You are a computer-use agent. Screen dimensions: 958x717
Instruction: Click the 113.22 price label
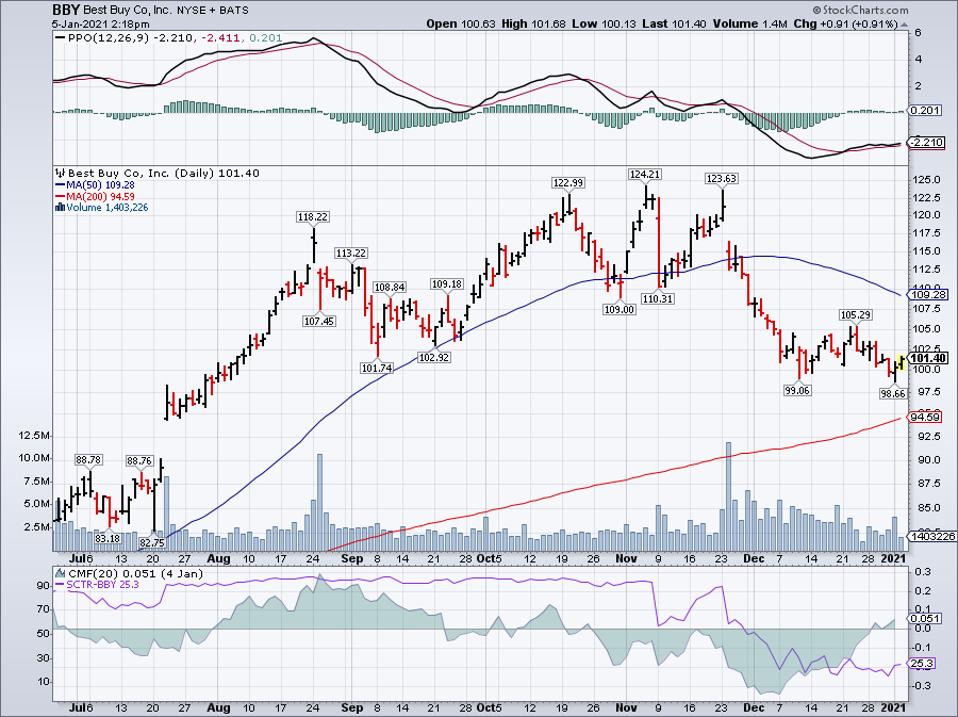(351, 253)
